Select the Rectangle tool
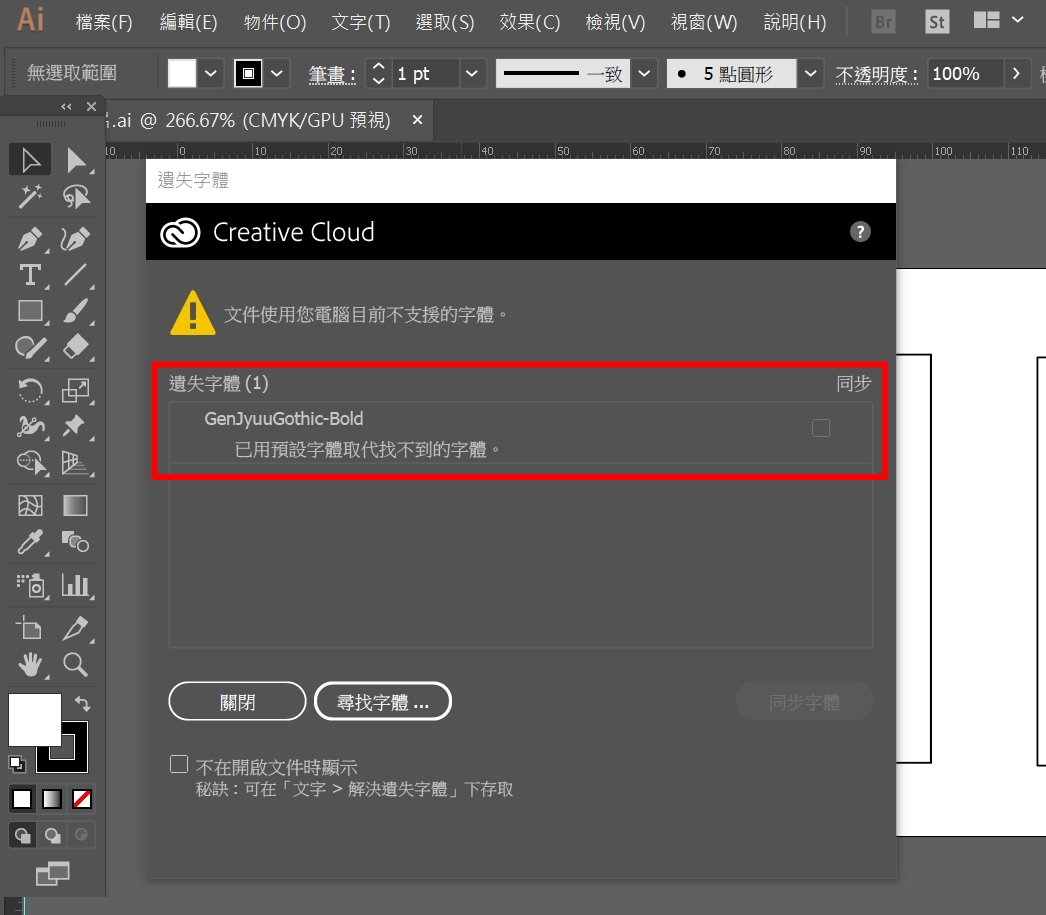This screenshot has width=1046, height=915. pos(30,311)
